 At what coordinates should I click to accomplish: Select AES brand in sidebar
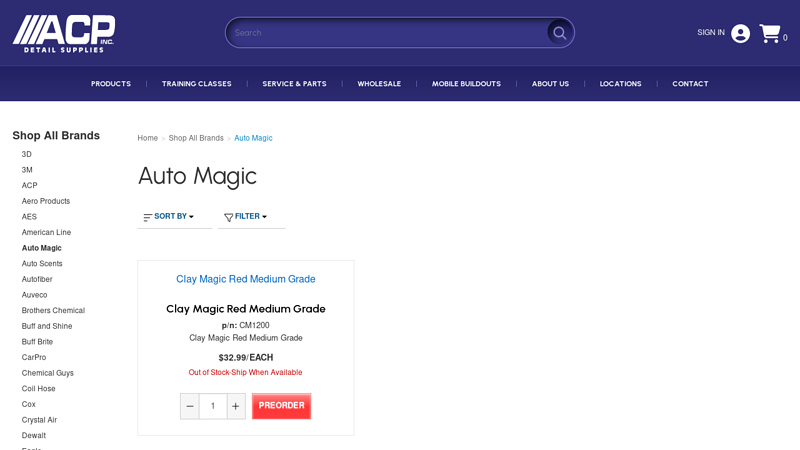pyautogui.click(x=29, y=217)
